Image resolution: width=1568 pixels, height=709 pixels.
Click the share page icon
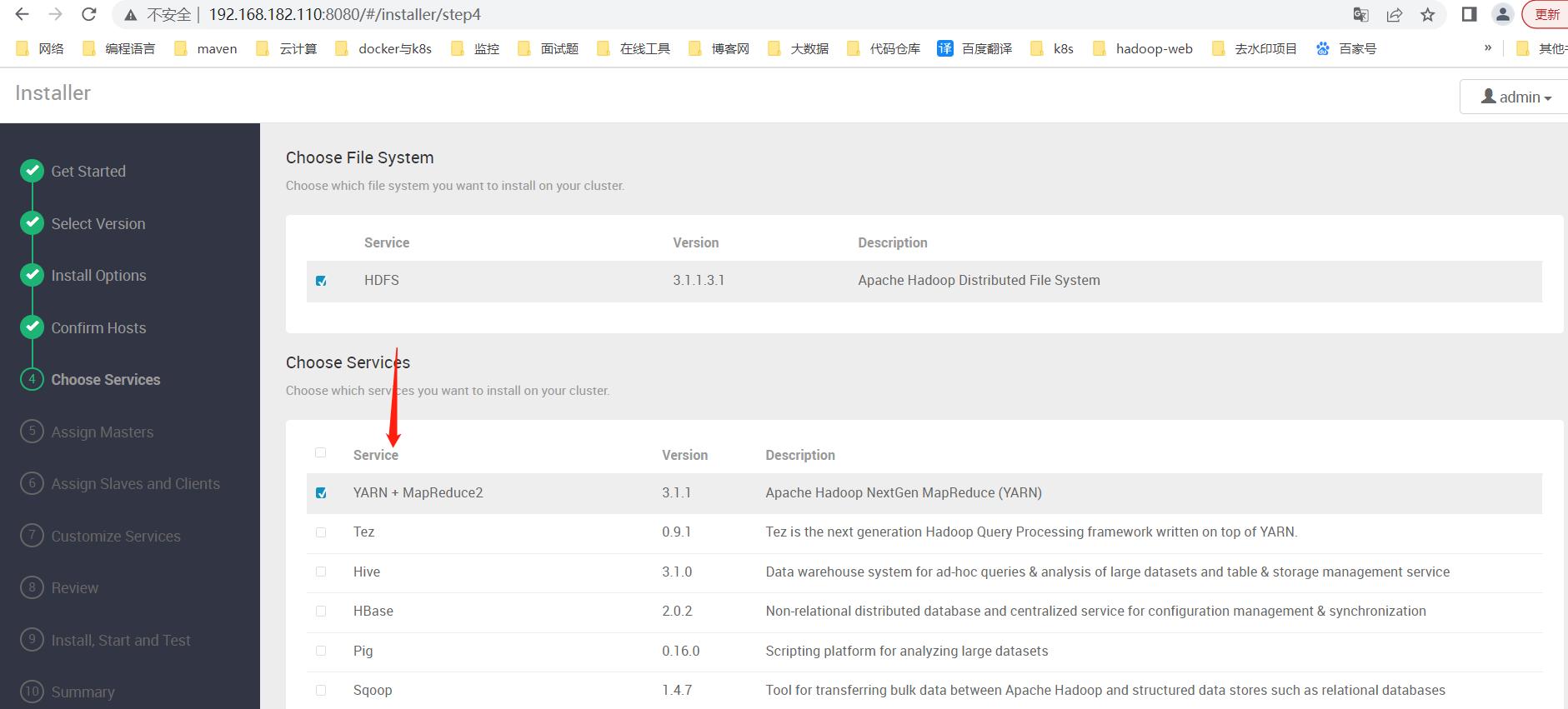1394,14
